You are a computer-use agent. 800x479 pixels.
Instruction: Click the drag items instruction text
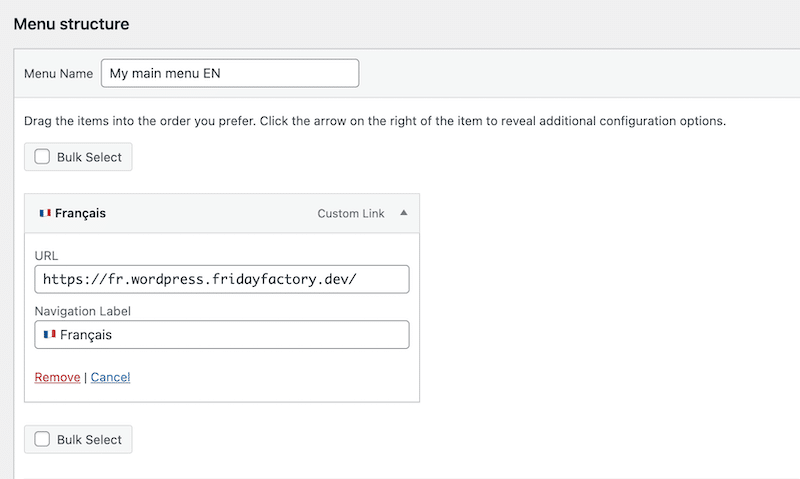pos(375,121)
